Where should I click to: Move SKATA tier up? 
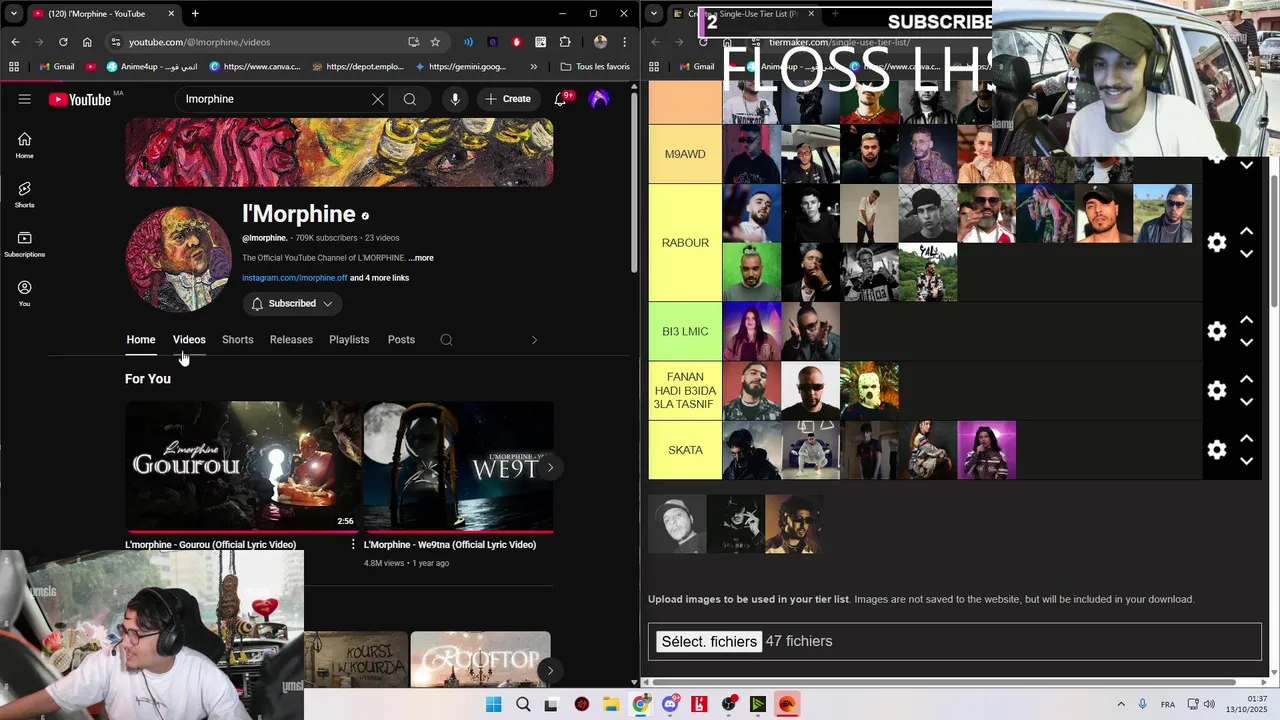tap(1246, 438)
